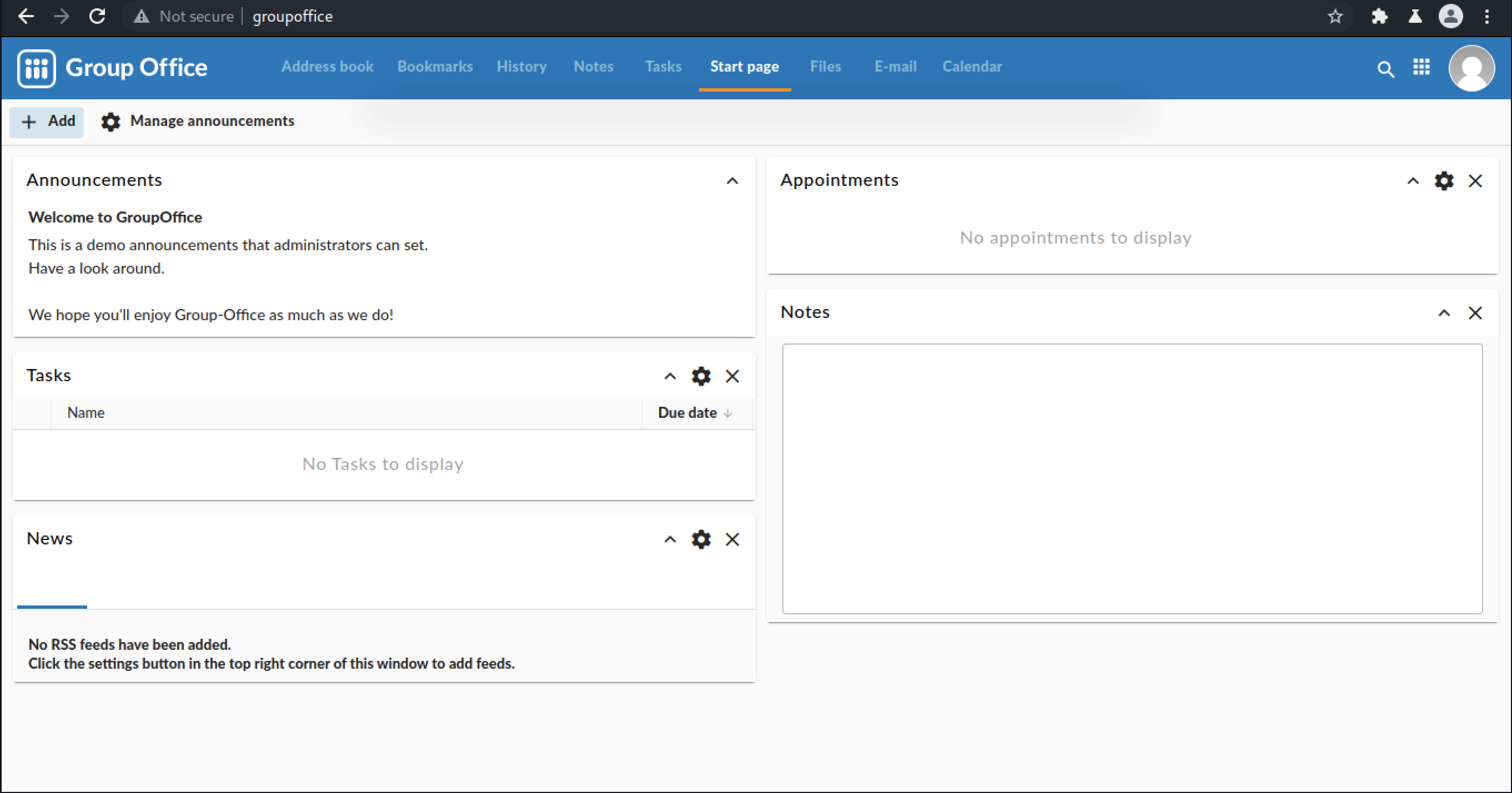Open the search magnifier in the header
This screenshot has height=793, width=1512.
(x=1385, y=69)
